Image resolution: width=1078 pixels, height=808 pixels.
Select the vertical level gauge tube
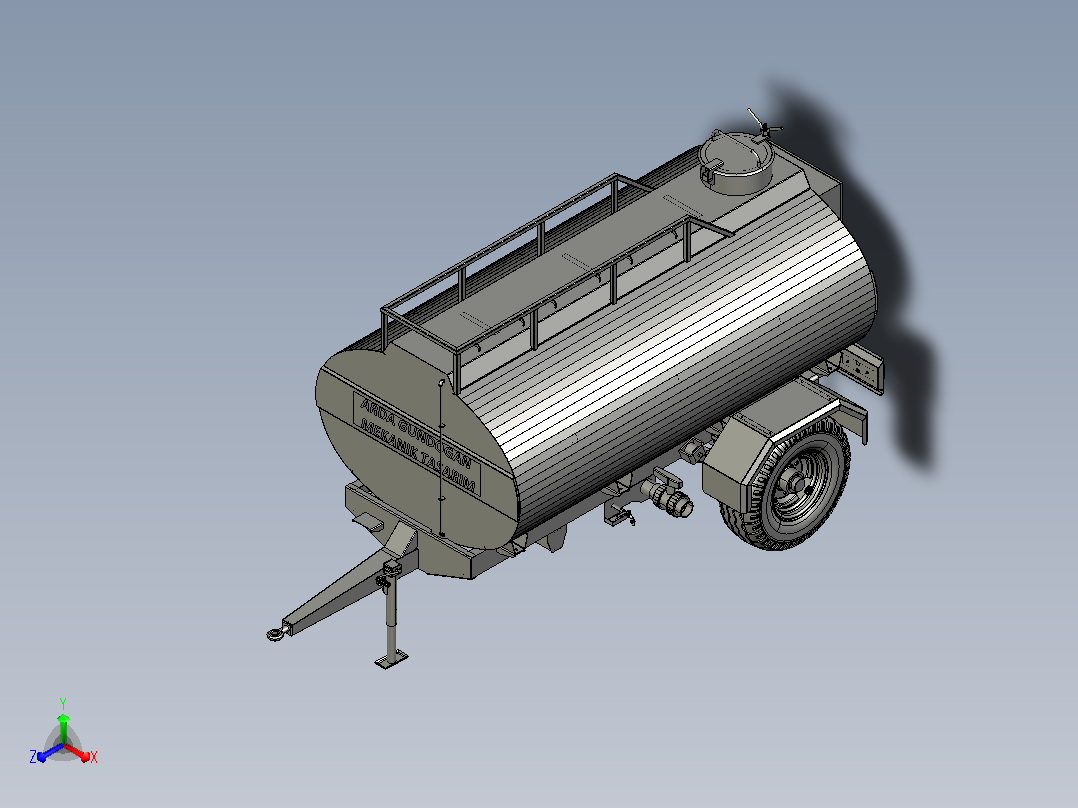click(x=441, y=457)
